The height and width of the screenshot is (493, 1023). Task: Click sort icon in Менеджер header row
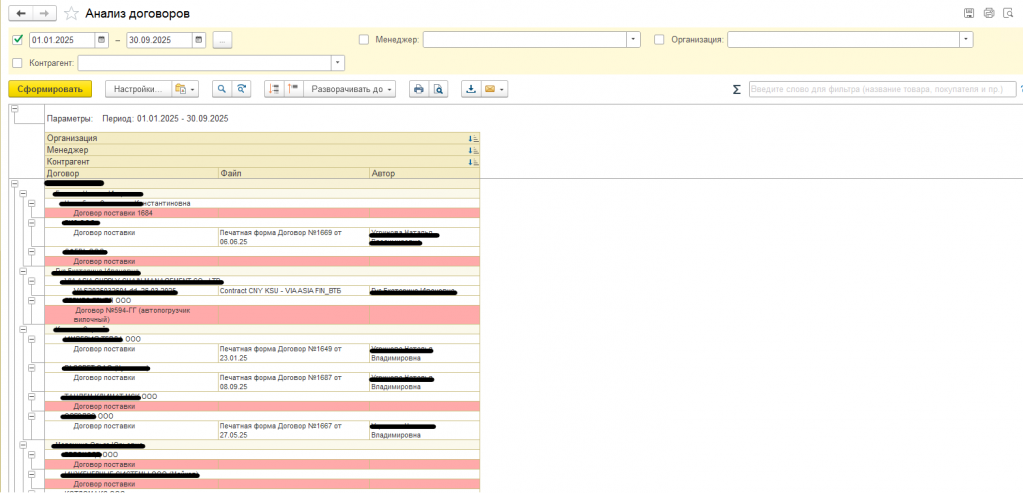tap(473, 150)
